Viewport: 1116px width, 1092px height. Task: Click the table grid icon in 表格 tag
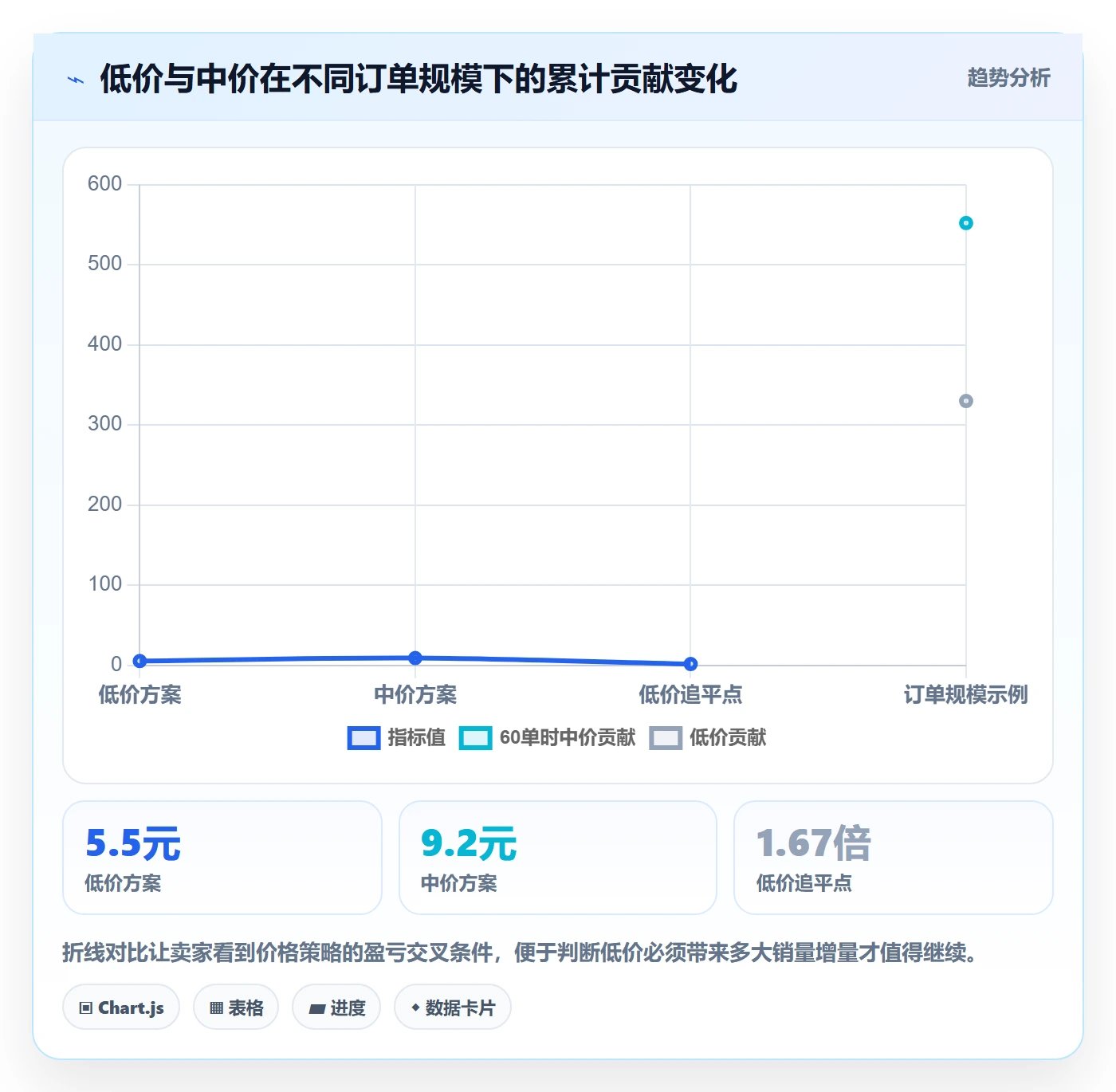pyautogui.click(x=216, y=1008)
